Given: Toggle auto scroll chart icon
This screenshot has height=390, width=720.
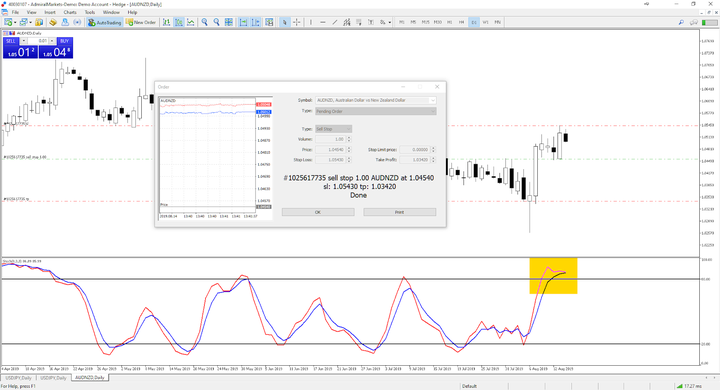Looking at the screenshot, I should (243, 22).
